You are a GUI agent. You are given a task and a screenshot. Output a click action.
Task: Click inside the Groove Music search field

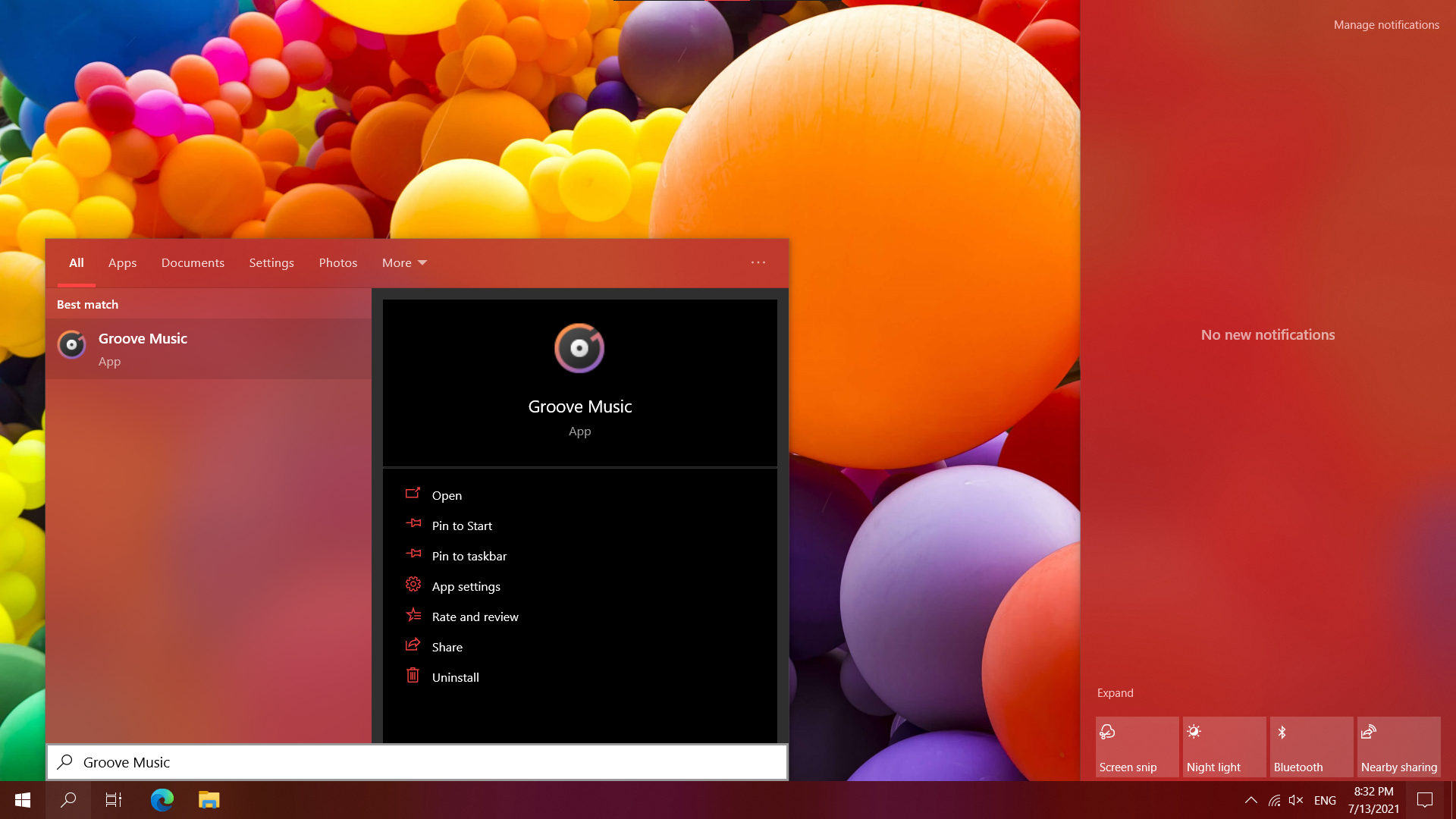pyautogui.click(x=417, y=761)
